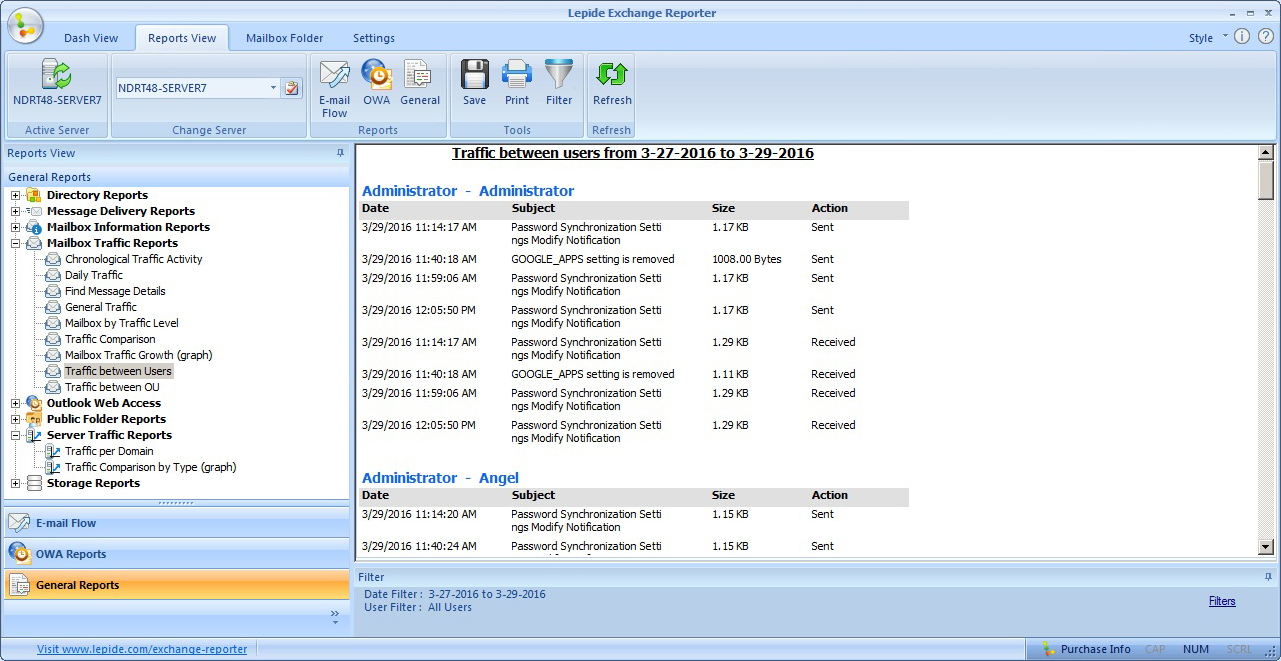Expand the Directory Reports node
The height and width of the screenshot is (661, 1281).
pyautogui.click(x=16, y=195)
